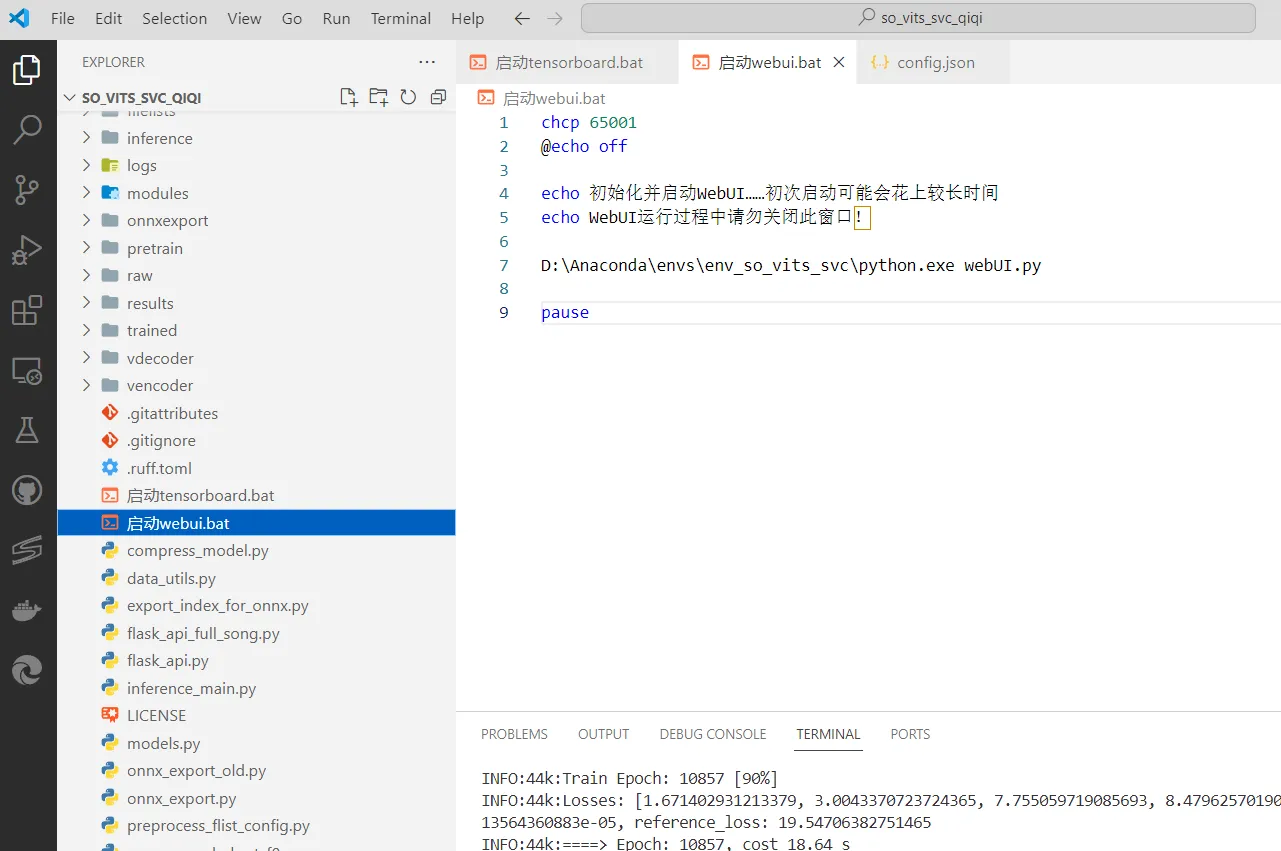Open export_index_for_onnx.py file
Image resolution: width=1281 pixels, height=851 pixels.
coord(256,606)
